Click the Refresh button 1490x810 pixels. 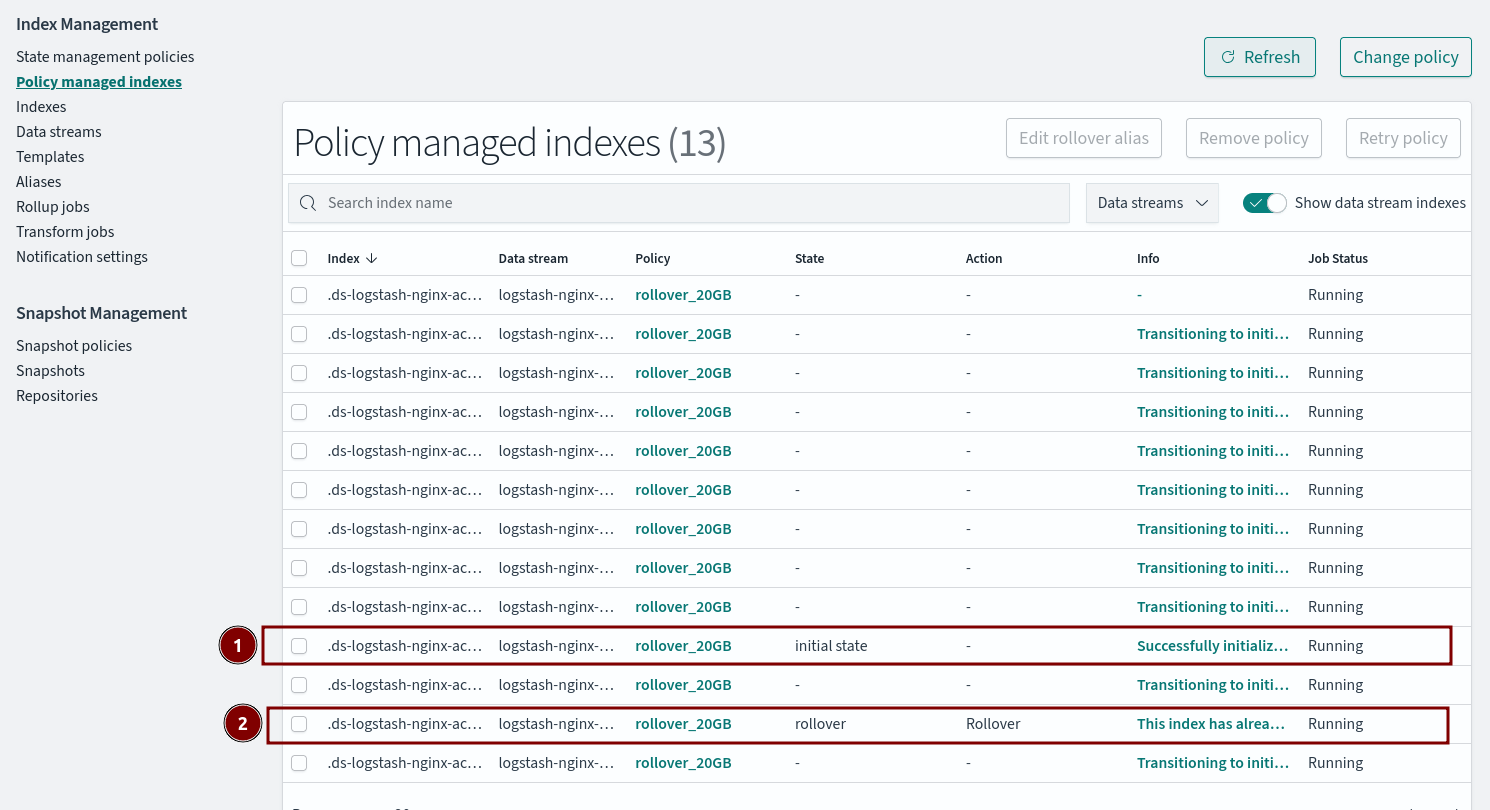pyautogui.click(x=1259, y=57)
